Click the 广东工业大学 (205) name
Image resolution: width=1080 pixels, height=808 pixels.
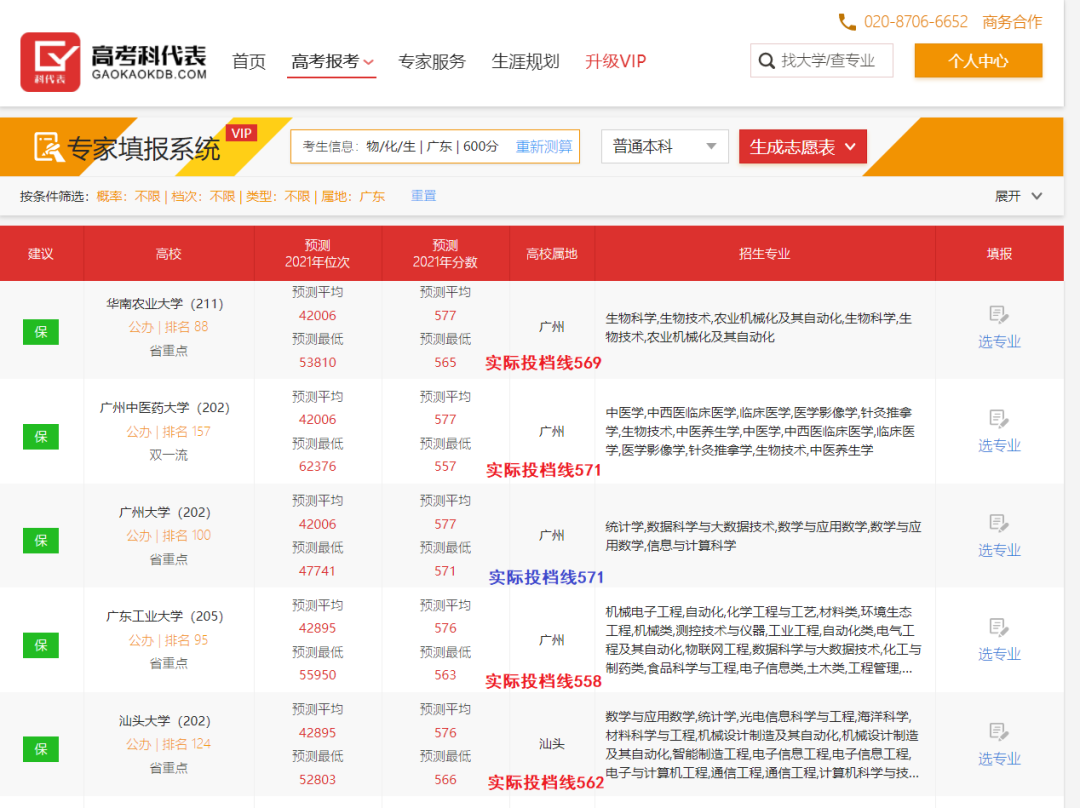pos(165,617)
